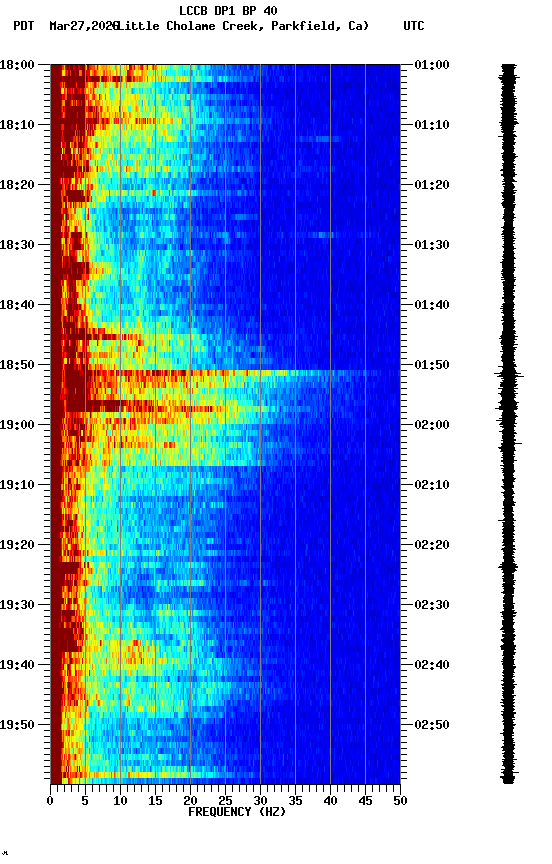The width and height of the screenshot is (552, 864).
Task: Click the "25" frequency axis tick label
Action: coord(225,801)
